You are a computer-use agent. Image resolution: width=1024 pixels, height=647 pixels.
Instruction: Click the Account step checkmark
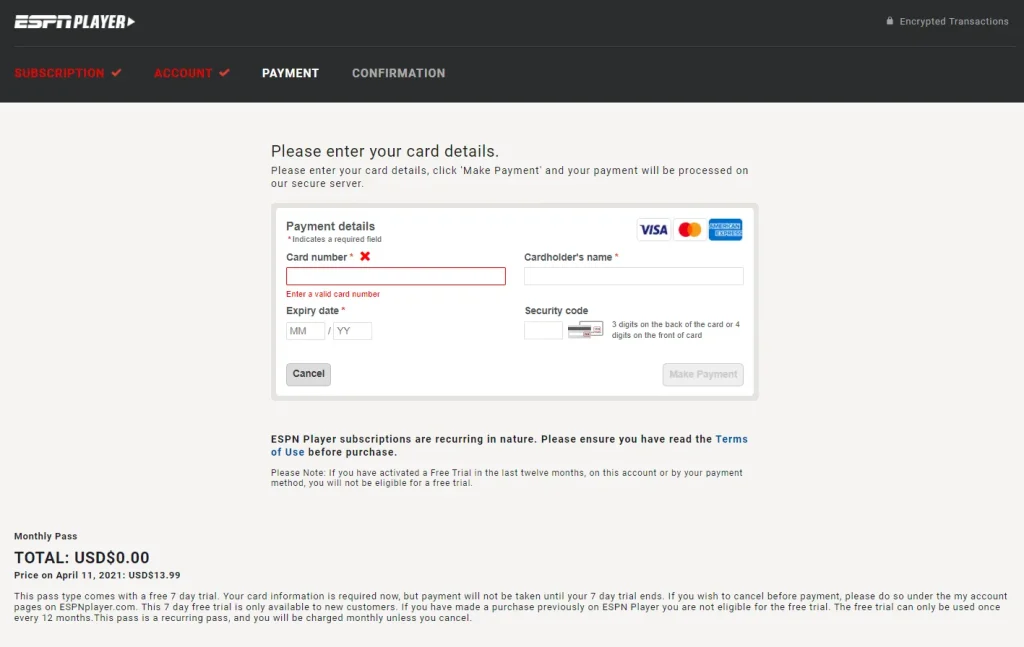point(224,72)
